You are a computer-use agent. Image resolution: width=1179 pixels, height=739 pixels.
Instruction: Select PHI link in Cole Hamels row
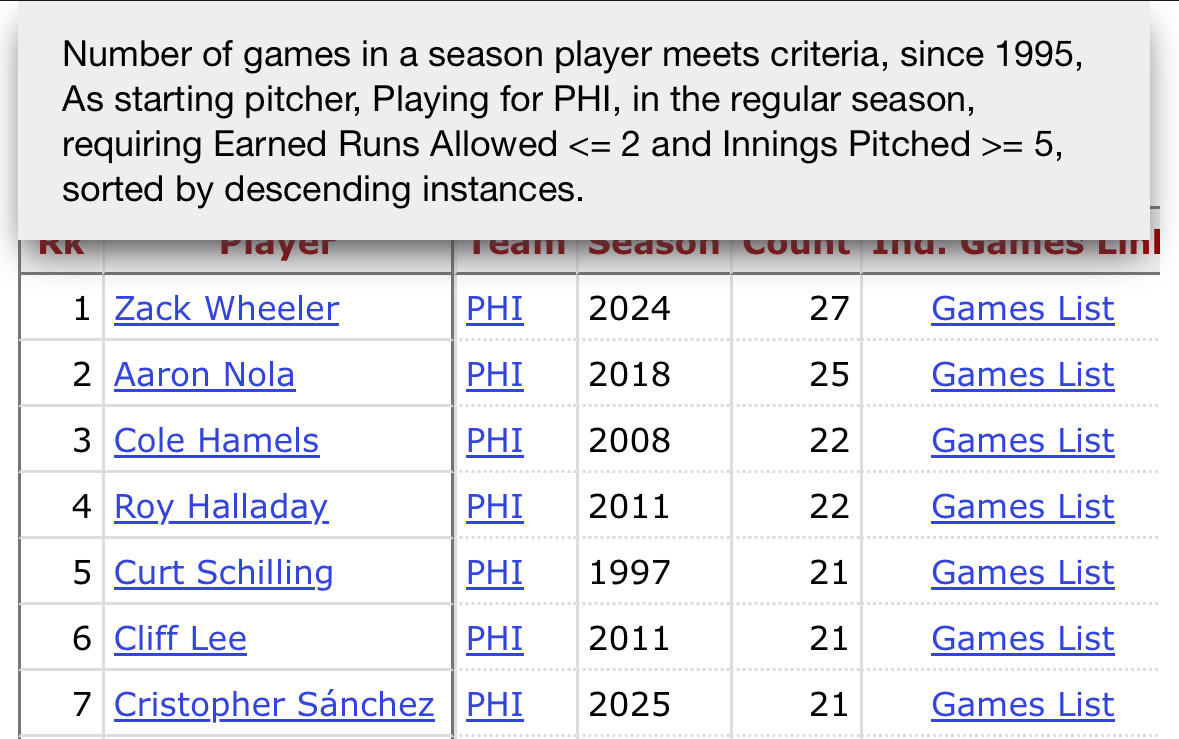(494, 441)
